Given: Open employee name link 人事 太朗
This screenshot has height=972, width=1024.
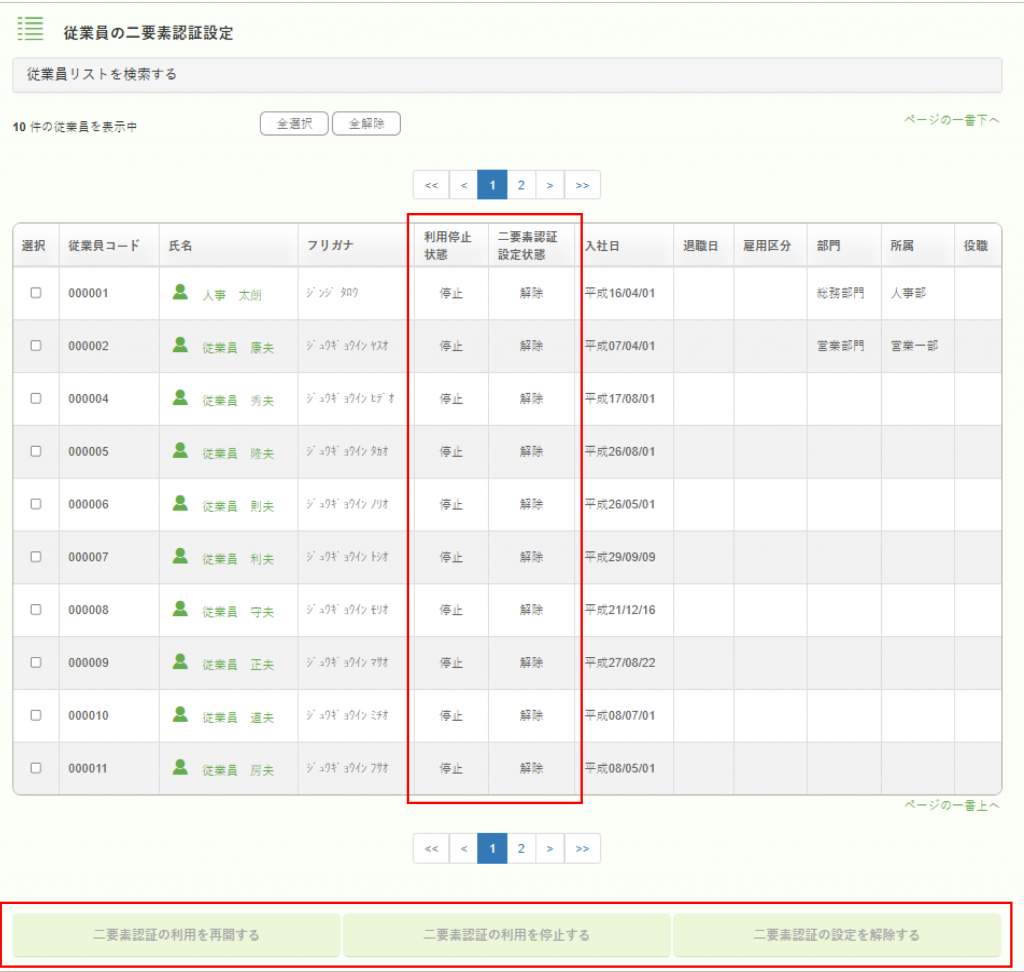Looking at the screenshot, I should (x=231, y=295).
